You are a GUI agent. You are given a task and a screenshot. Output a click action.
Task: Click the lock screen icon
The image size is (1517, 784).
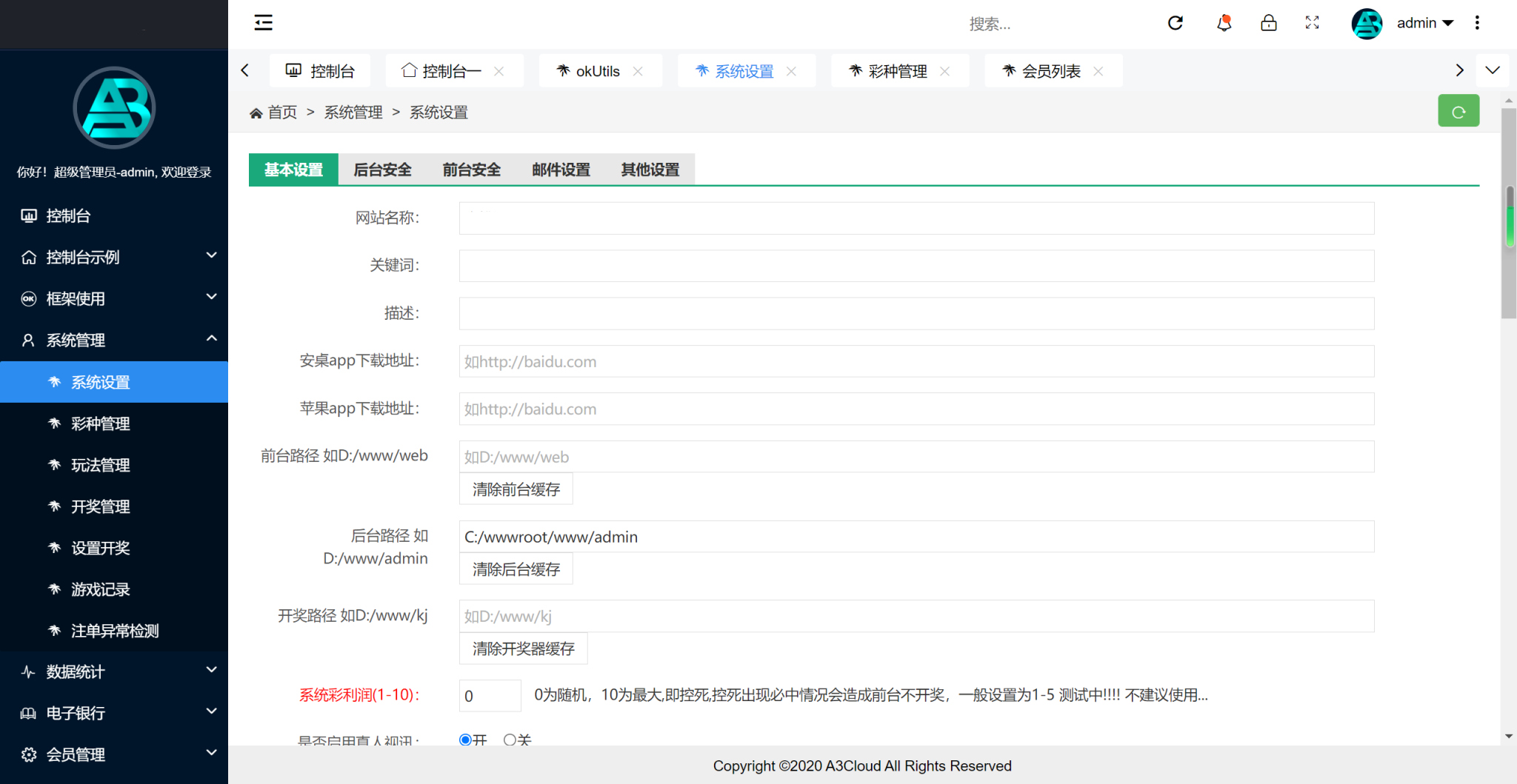[1268, 23]
